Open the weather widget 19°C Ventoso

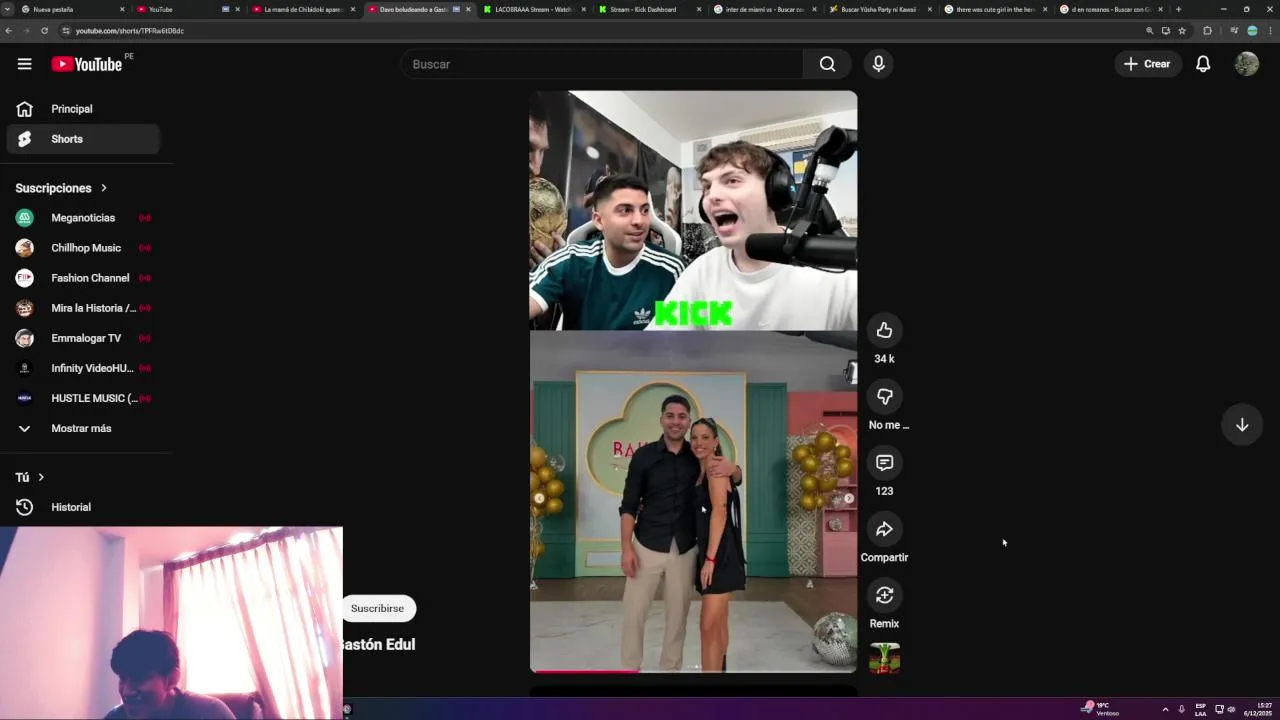[1100, 709]
